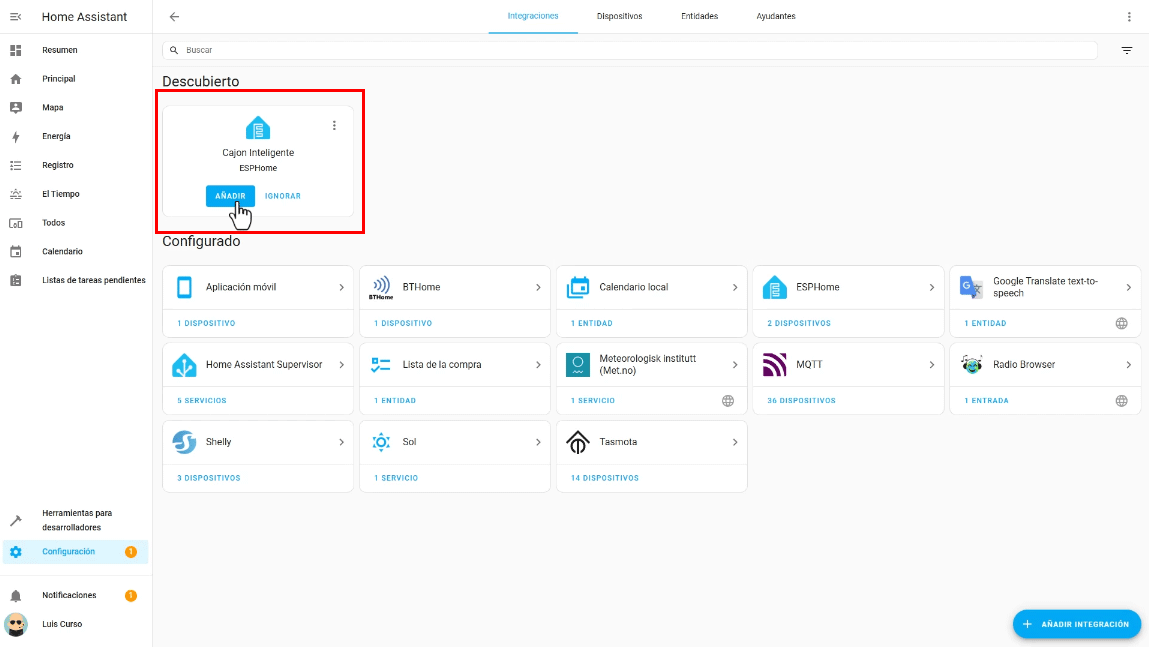This screenshot has width=1149, height=647.
Task: Click the globe icon on the Radio Browser card
Action: click(x=1122, y=401)
